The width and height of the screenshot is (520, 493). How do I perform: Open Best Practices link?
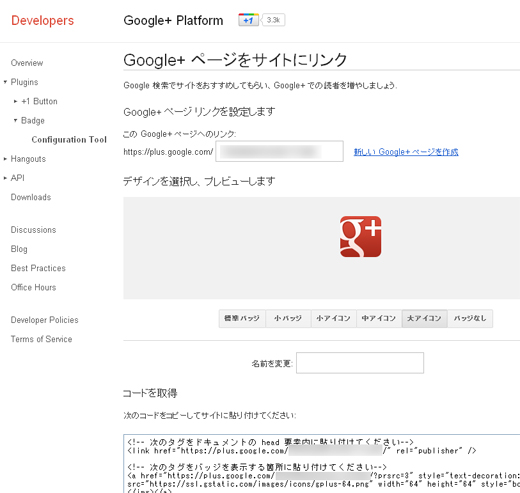[x=38, y=268]
